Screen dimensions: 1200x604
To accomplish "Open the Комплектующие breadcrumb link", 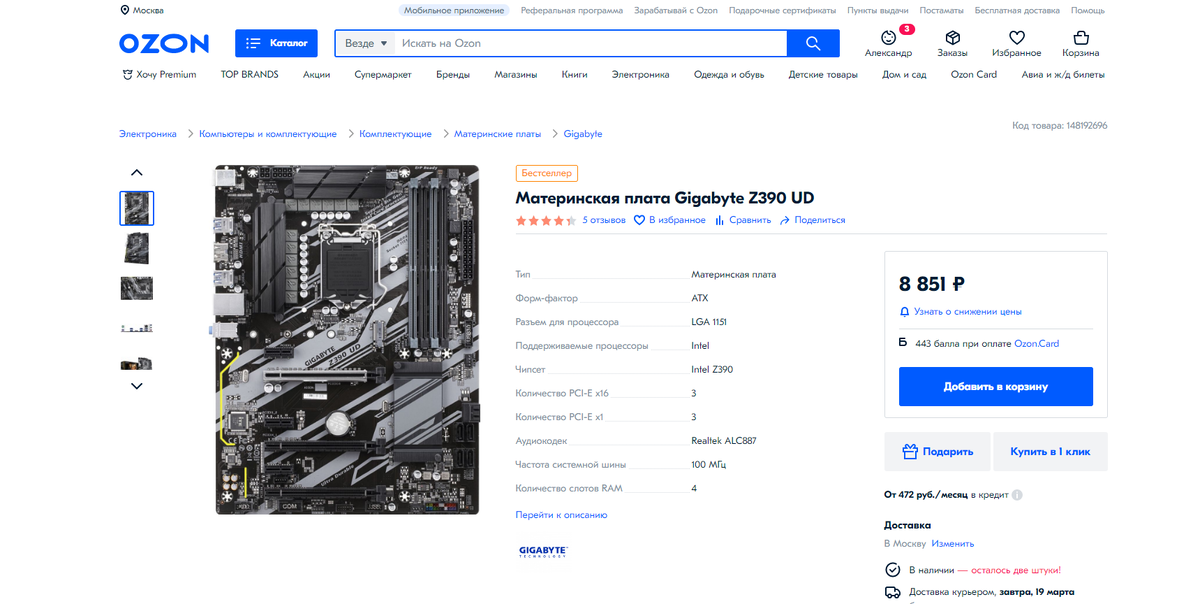I will coord(396,134).
